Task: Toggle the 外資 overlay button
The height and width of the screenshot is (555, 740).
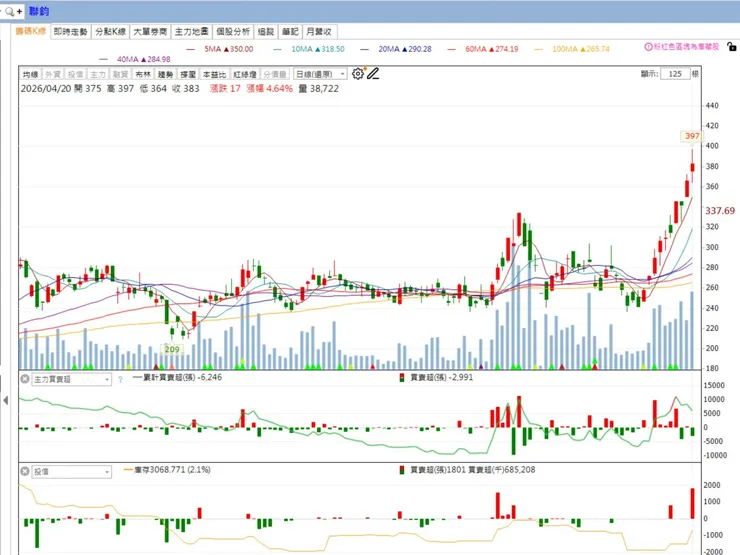Action: click(53, 74)
